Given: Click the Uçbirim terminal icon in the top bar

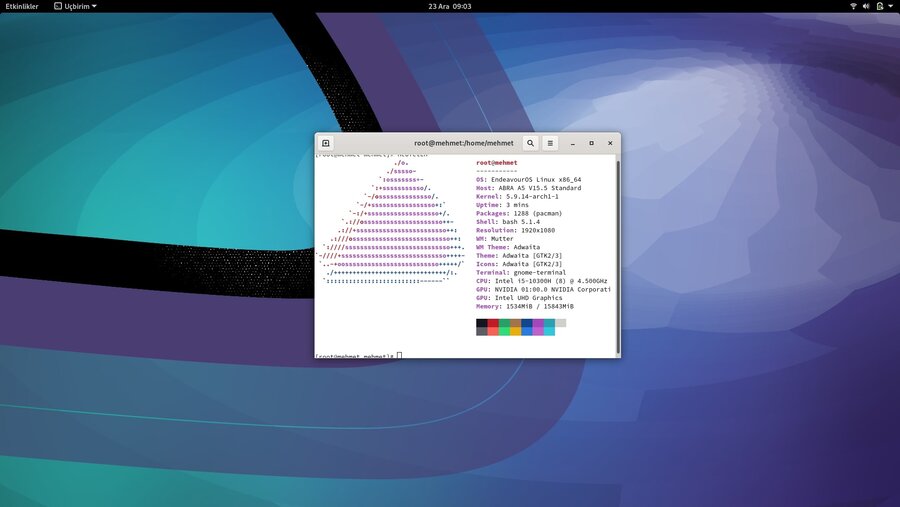Looking at the screenshot, I should [57, 6].
